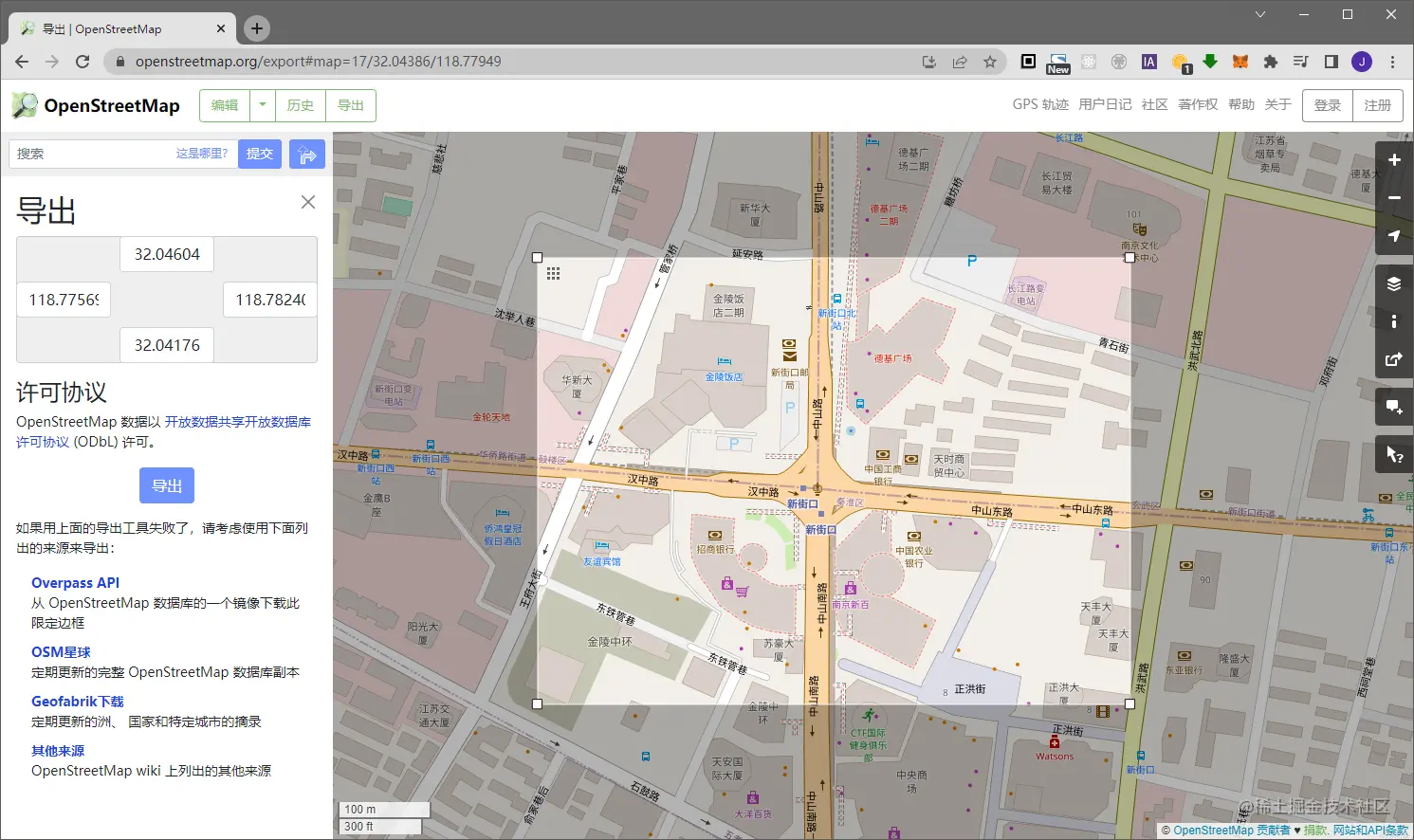The width and height of the screenshot is (1414, 840).
Task: Activate the query features tool
Action: point(1394,454)
